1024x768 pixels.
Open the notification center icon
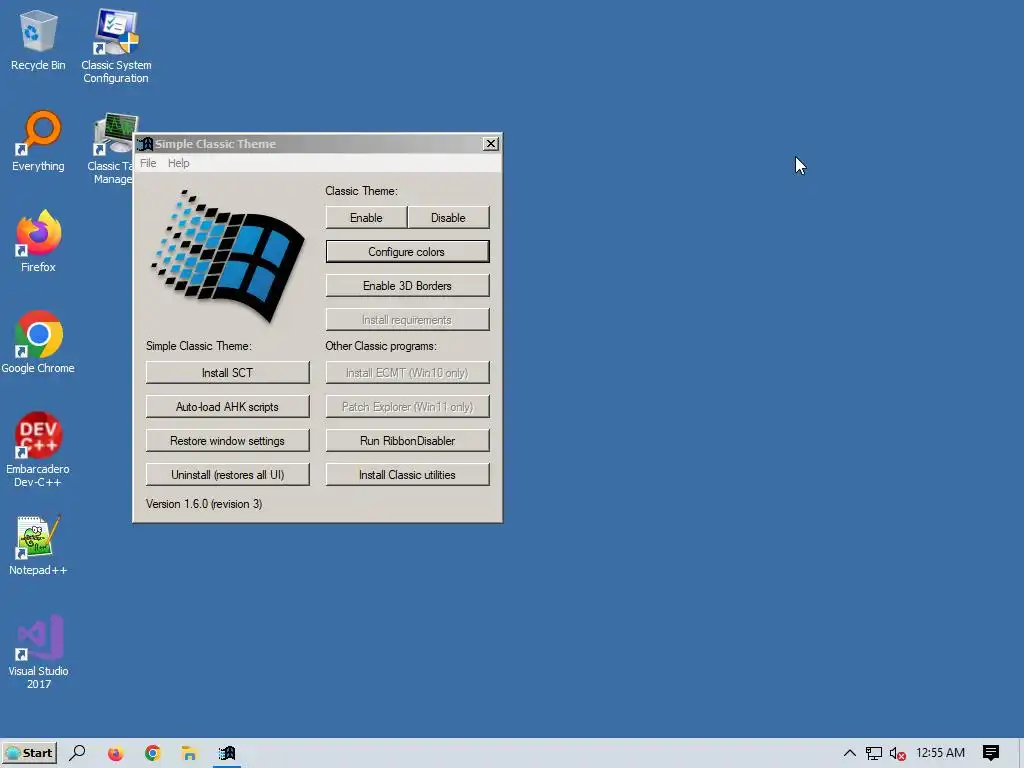pos(991,753)
